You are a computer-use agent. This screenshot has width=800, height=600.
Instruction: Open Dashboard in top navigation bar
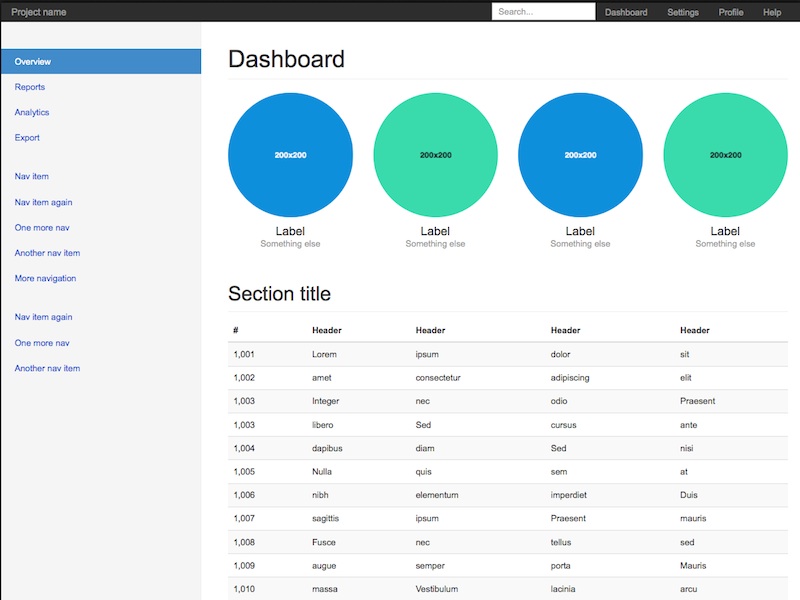point(626,12)
